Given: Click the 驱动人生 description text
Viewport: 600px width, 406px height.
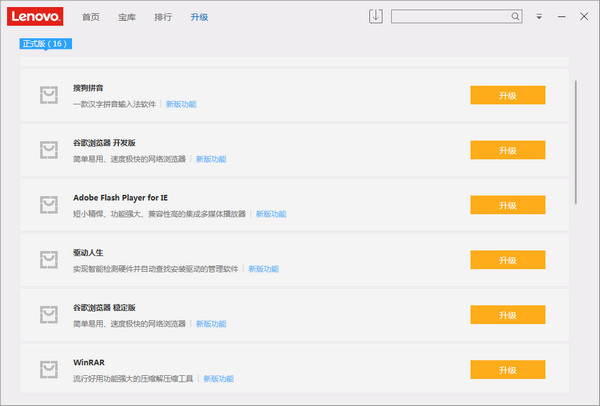Looking at the screenshot, I should [x=155, y=269].
